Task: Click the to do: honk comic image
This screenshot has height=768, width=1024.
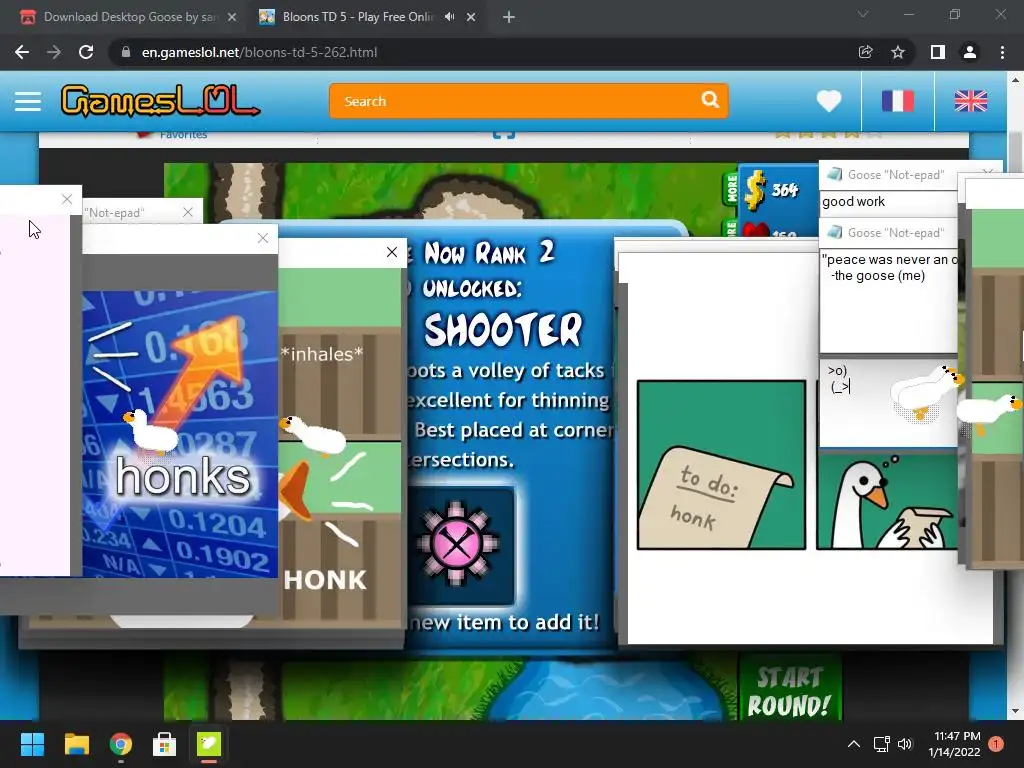Action: coord(722,465)
